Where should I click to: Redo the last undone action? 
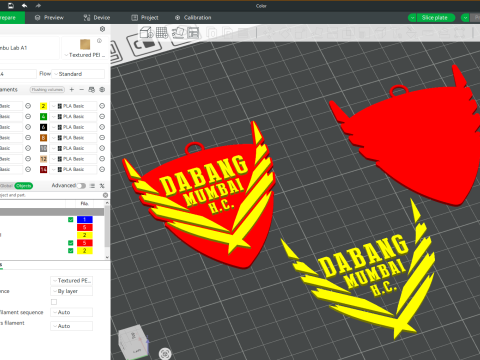pyautogui.click(x=38, y=6)
